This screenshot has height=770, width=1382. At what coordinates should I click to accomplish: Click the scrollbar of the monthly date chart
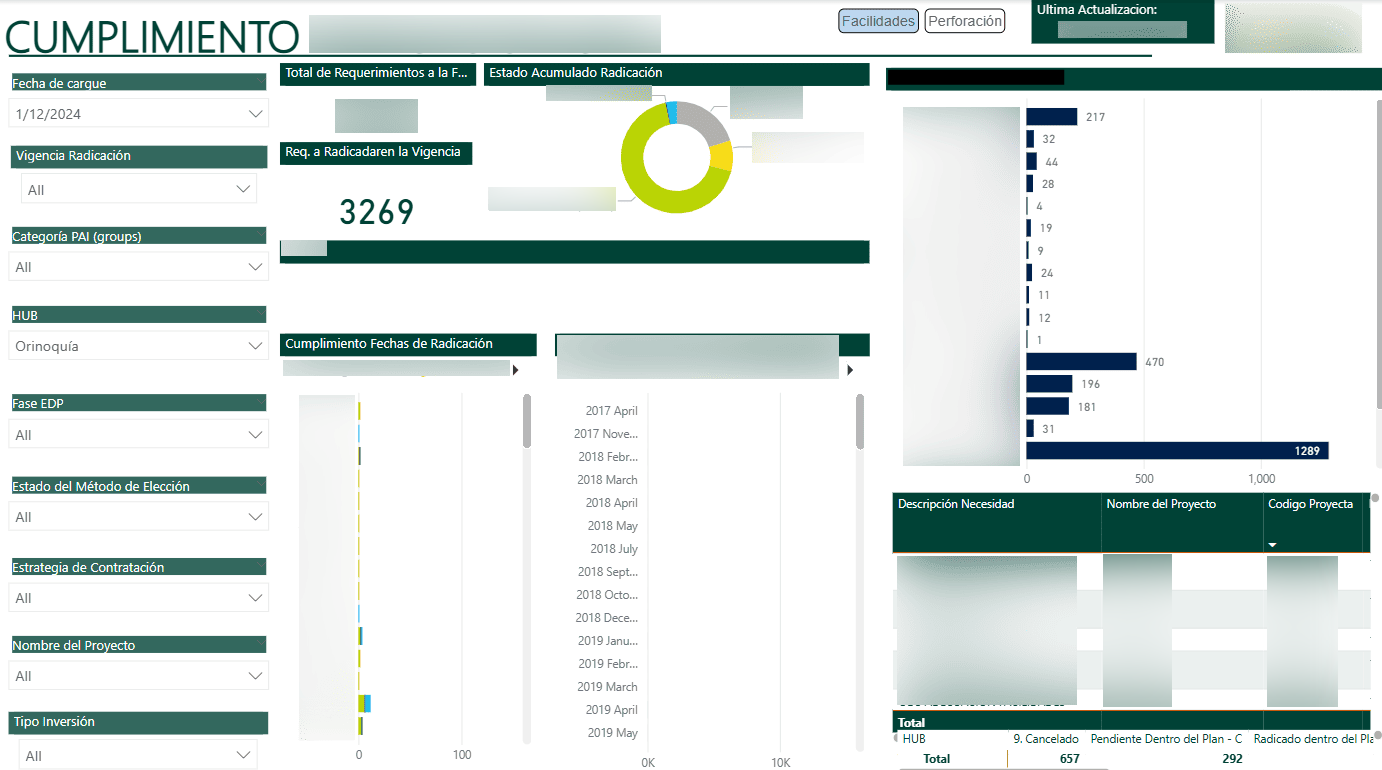860,422
